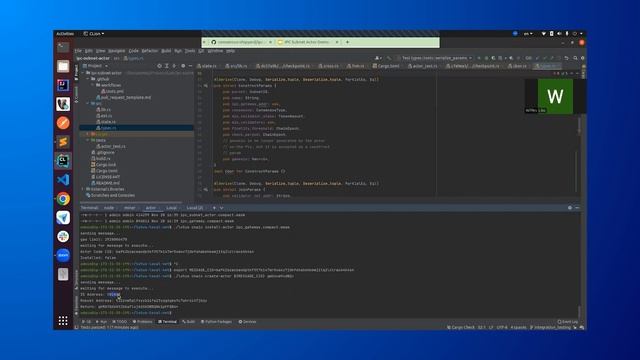Open the Problems tool window button
The image size is (640, 360).
point(142,322)
